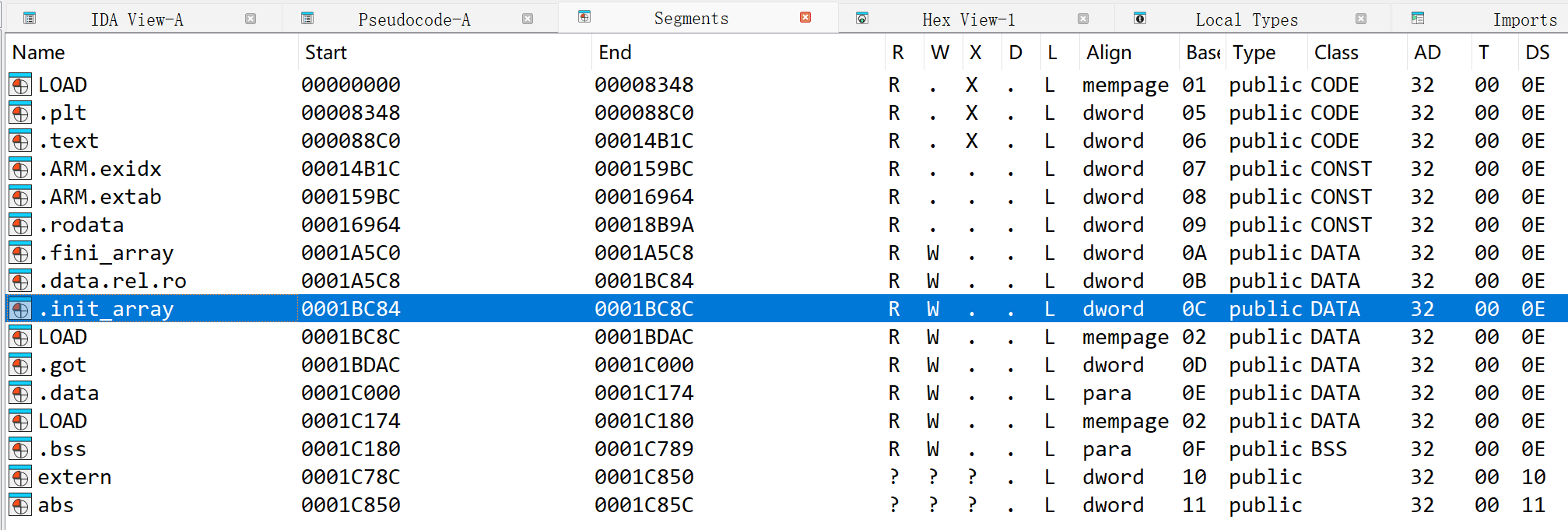Select the .ARM.exidx segment row
The image size is (1568, 530).
pos(100,169)
